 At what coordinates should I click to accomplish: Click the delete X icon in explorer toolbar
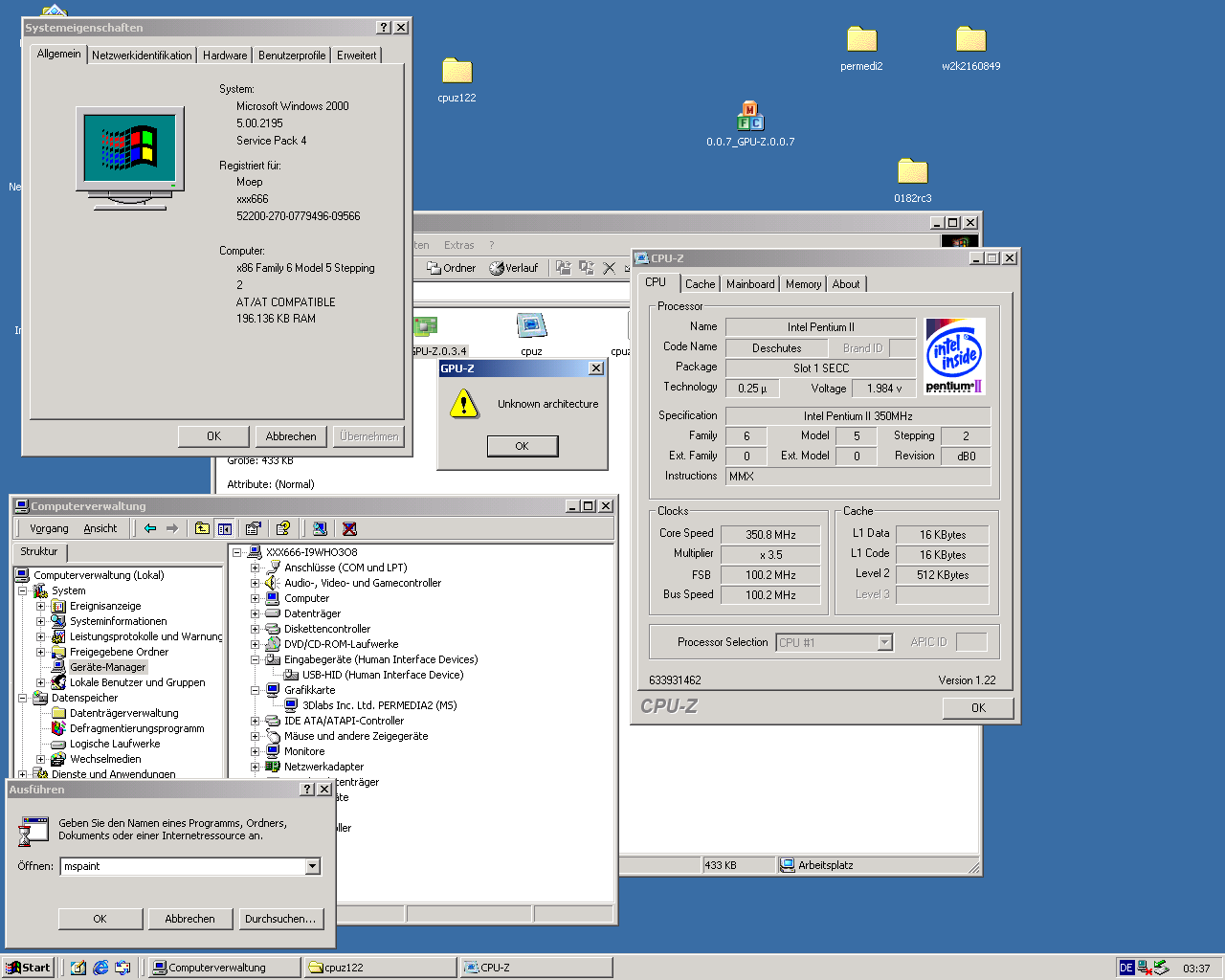point(609,268)
